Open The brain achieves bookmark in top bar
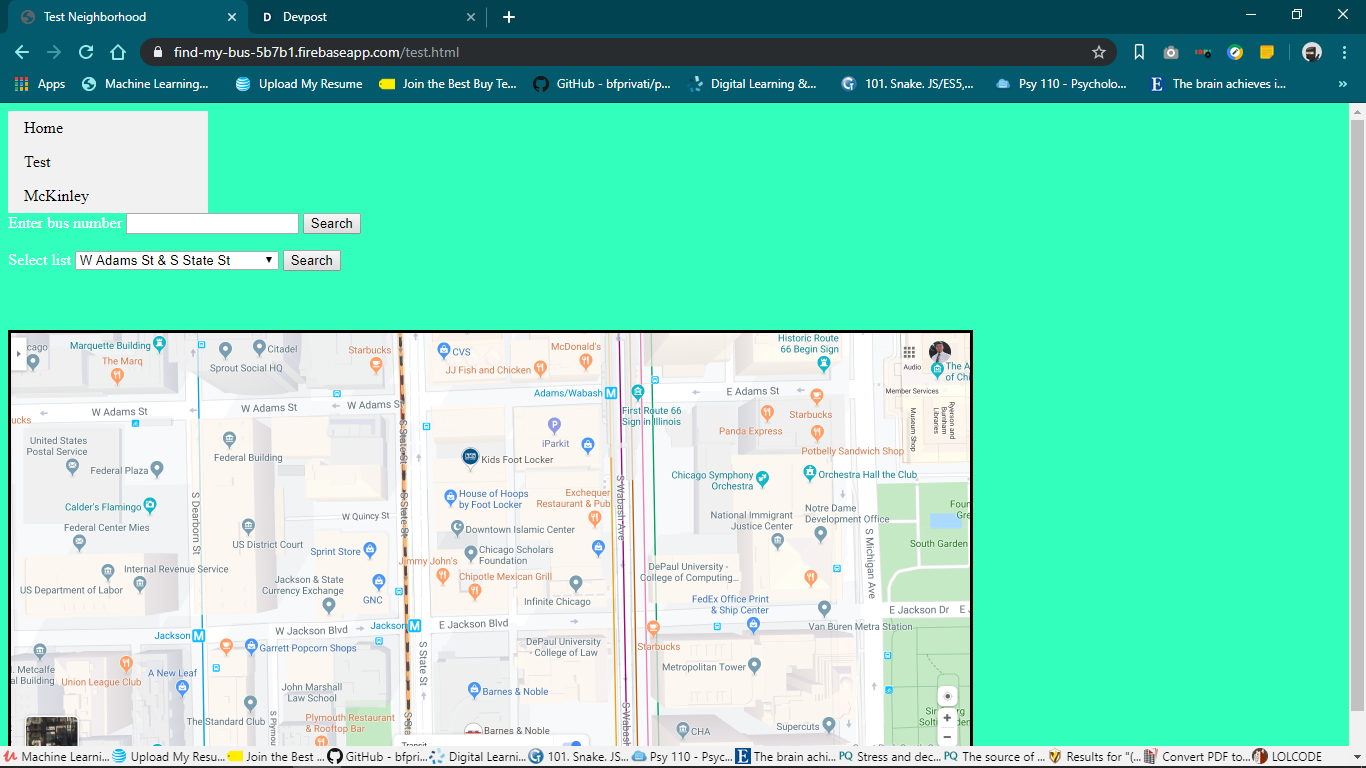Screen dimensions: 1366x768 coord(1218,84)
